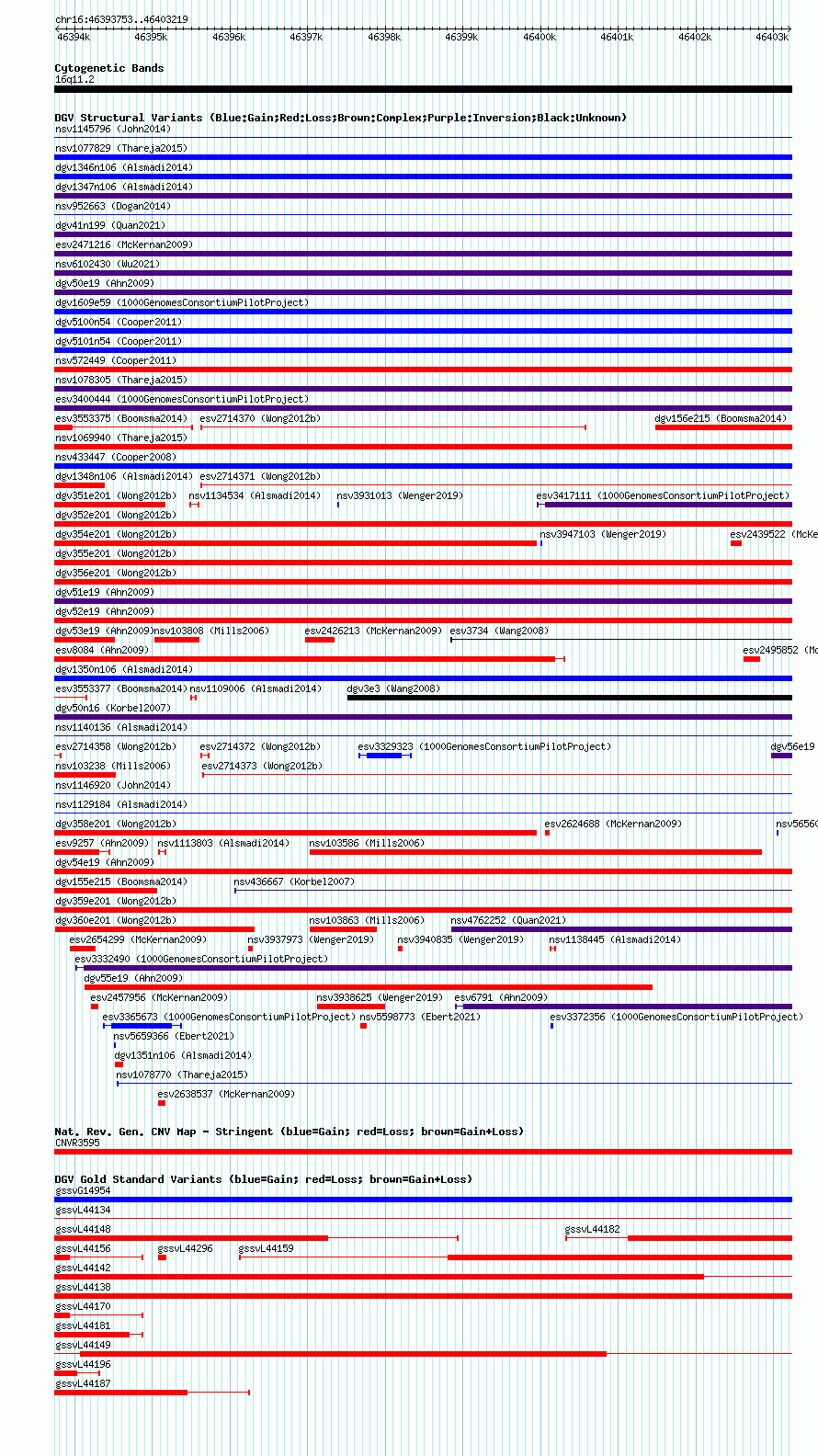Viewport: 818px width, 1456px height.
Task: Open variant nsv436667 (Korbel2007)
Action: pos(294,882)
